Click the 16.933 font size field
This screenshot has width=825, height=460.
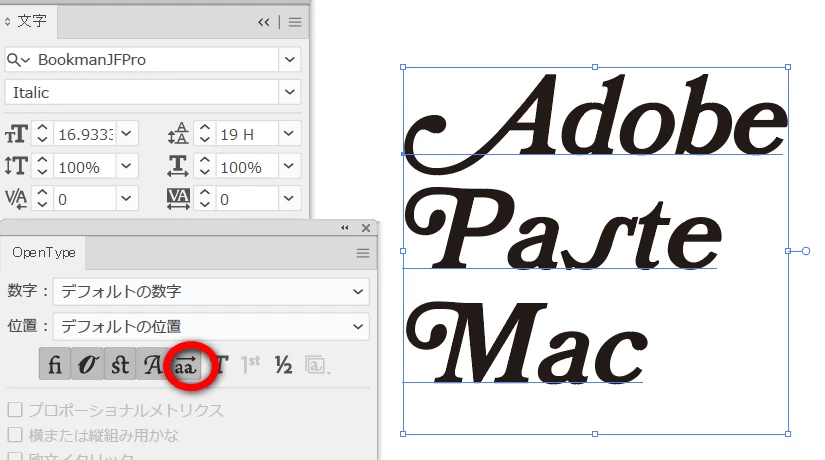[85, 134]
